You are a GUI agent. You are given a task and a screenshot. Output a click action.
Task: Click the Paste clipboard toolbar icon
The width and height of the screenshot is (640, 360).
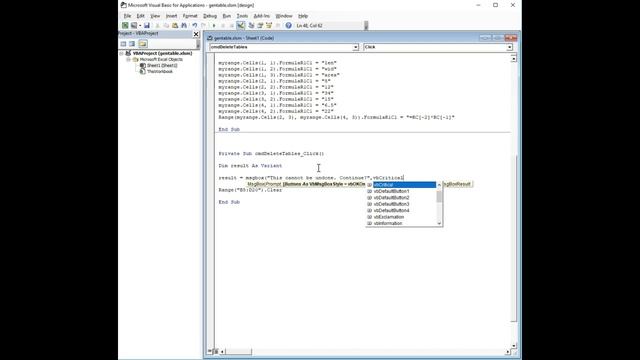(175, 25)
